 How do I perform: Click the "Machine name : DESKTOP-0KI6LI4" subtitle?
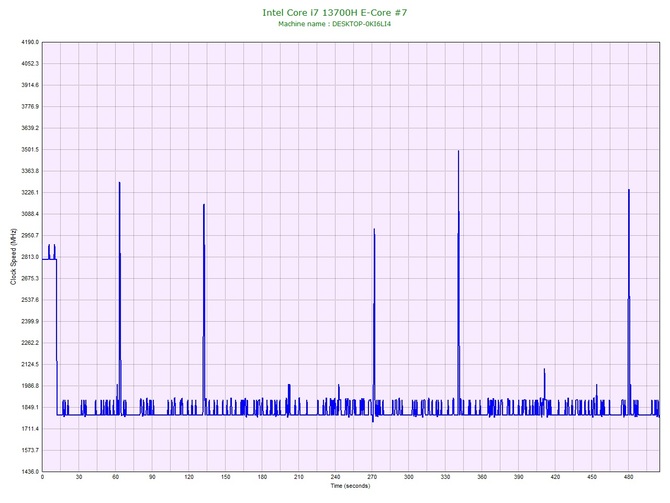click(335, 24)
